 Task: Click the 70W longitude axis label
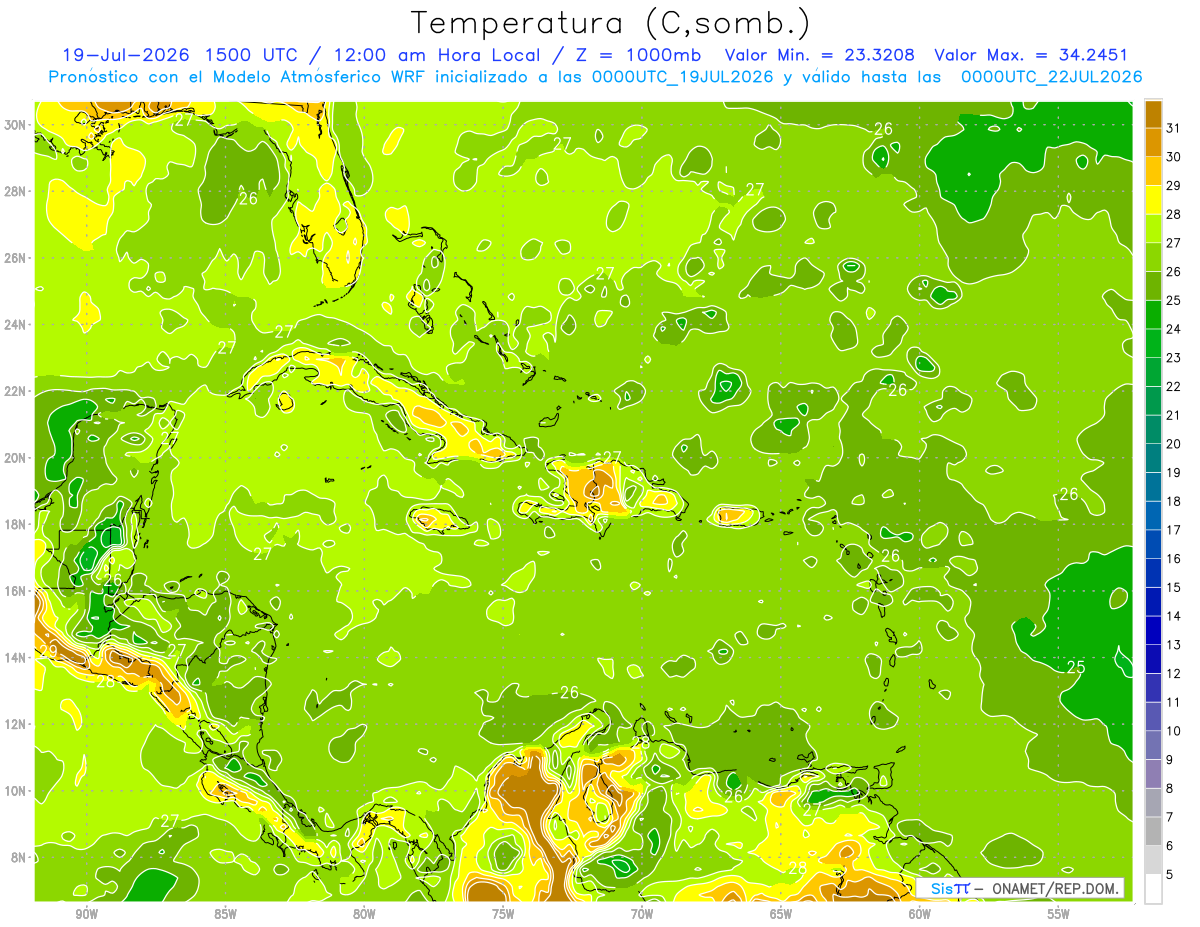point(642,914)
